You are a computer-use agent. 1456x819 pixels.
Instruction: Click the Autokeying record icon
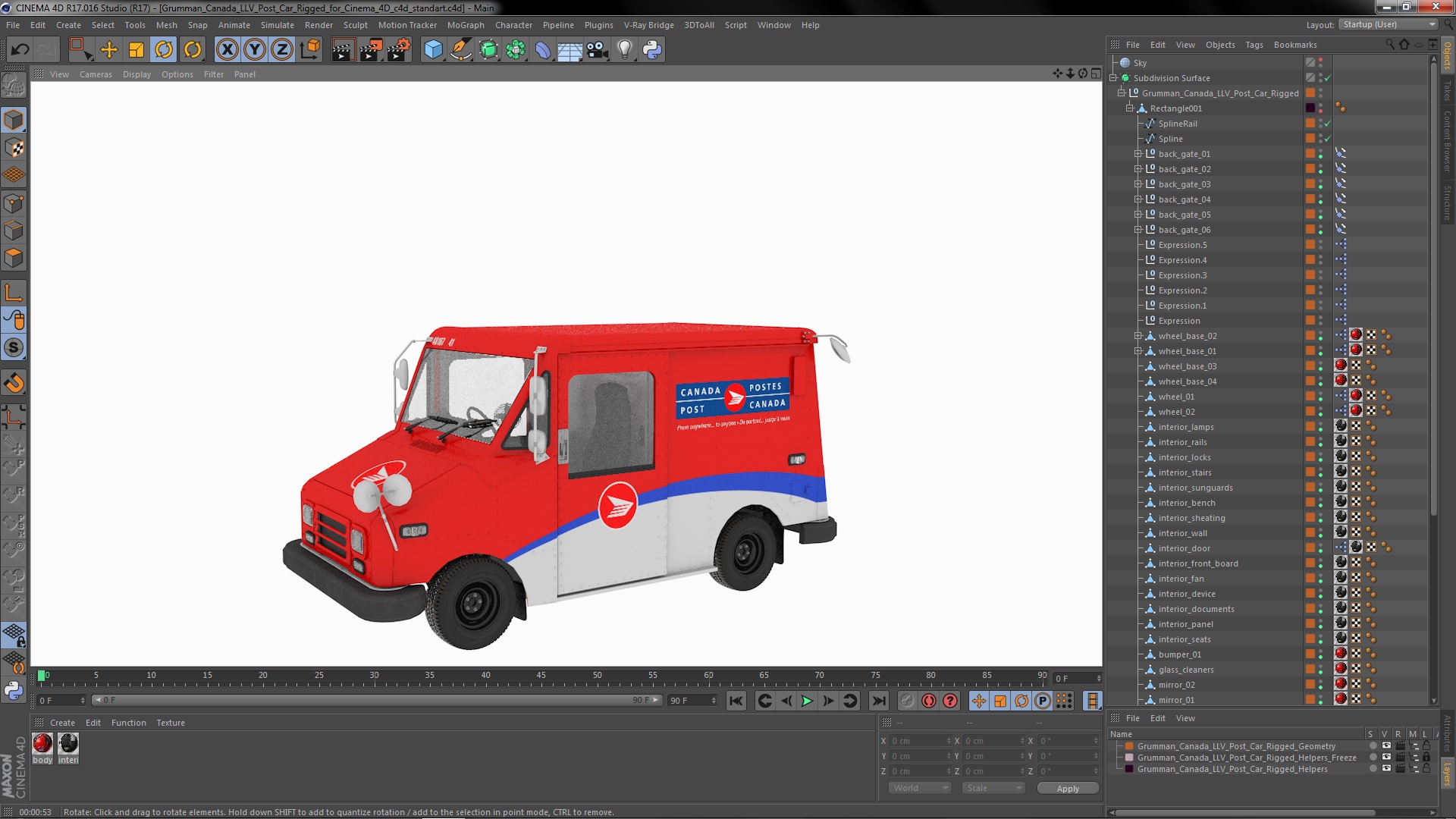tap(928, 701)
